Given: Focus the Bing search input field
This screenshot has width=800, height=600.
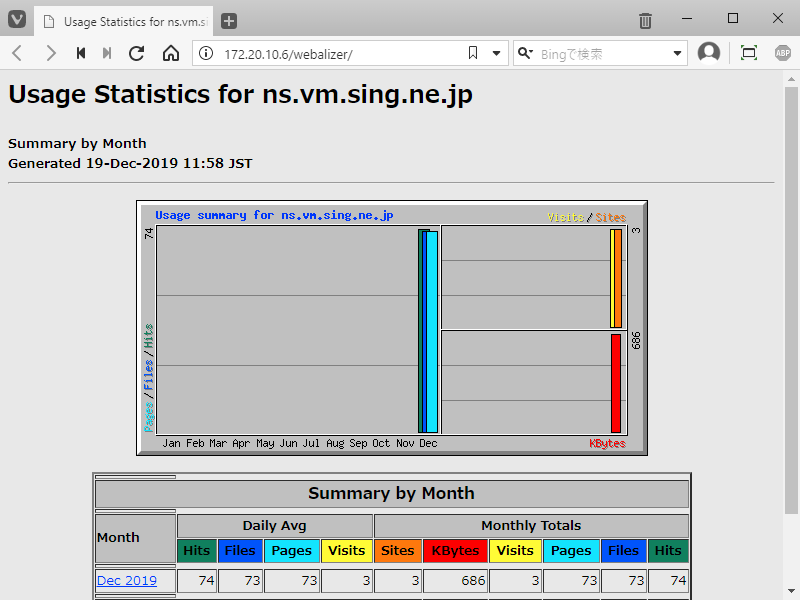Looking at the screenshot, I should (600, 53).
